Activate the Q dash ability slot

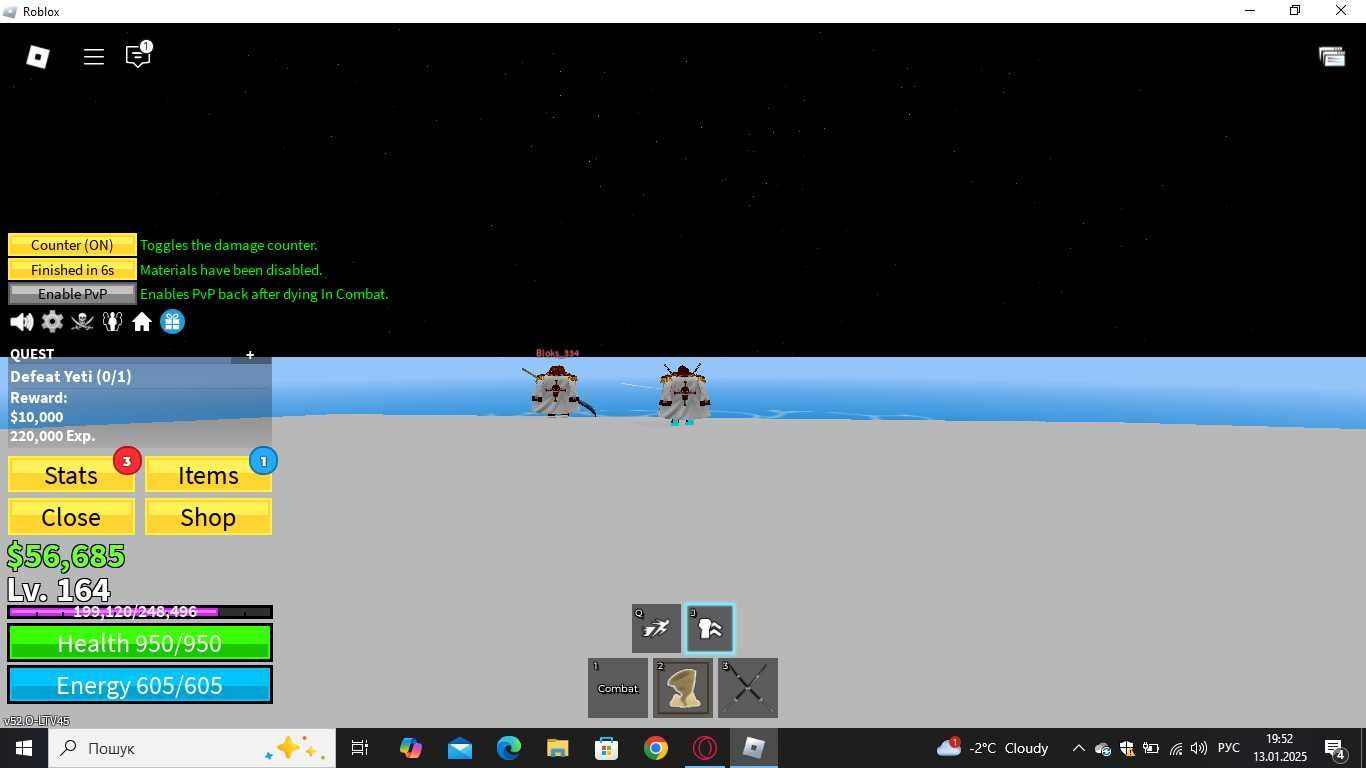click(656, 629)
